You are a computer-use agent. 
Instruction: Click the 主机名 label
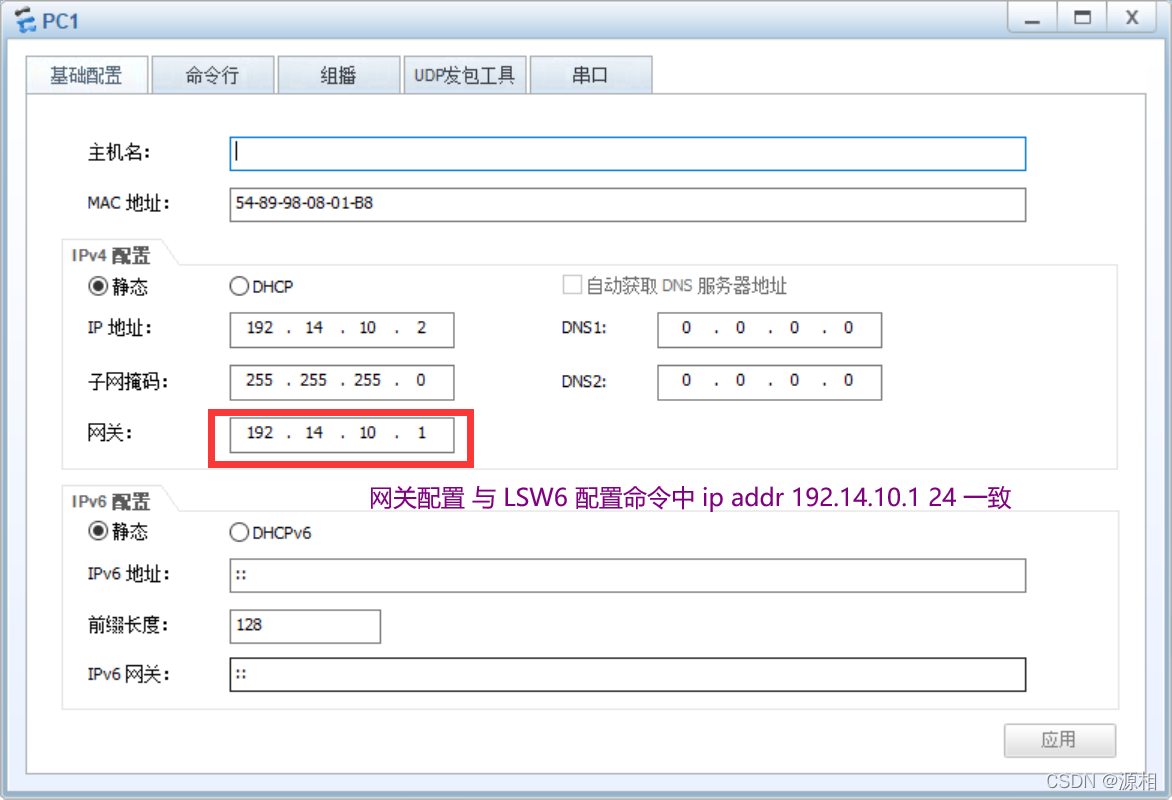[x=119, y=153]
